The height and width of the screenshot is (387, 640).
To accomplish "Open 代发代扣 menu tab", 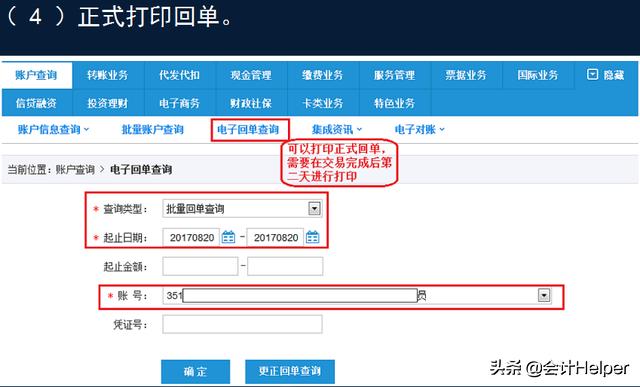I will coord(180,76).
